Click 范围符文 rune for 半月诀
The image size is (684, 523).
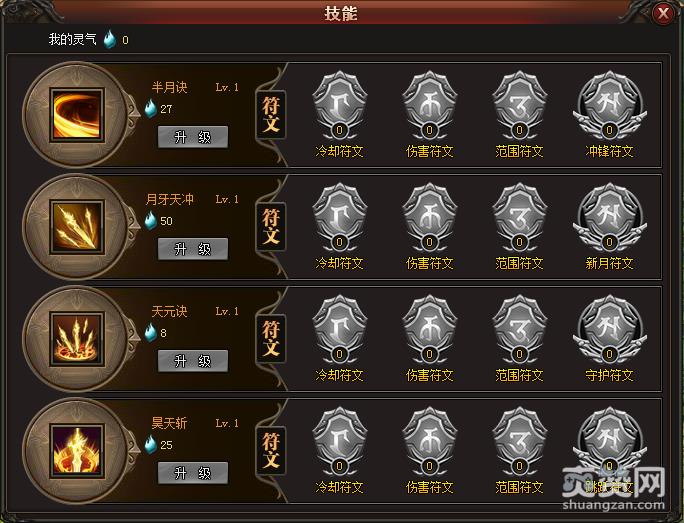tap(519, 106)
